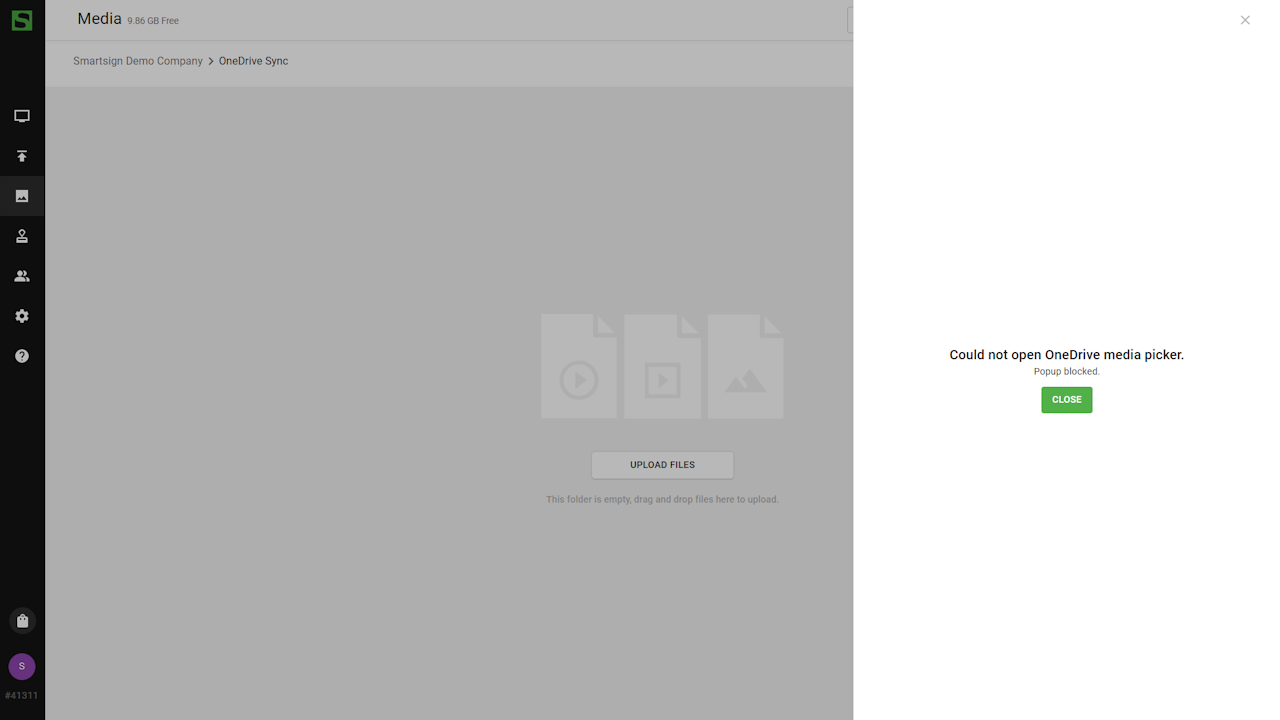The width and height of the screenshot is (1280, 720).
Task: Dismiss the side panel with the X
Action: pyautogui.click(x=1245, y=20)
